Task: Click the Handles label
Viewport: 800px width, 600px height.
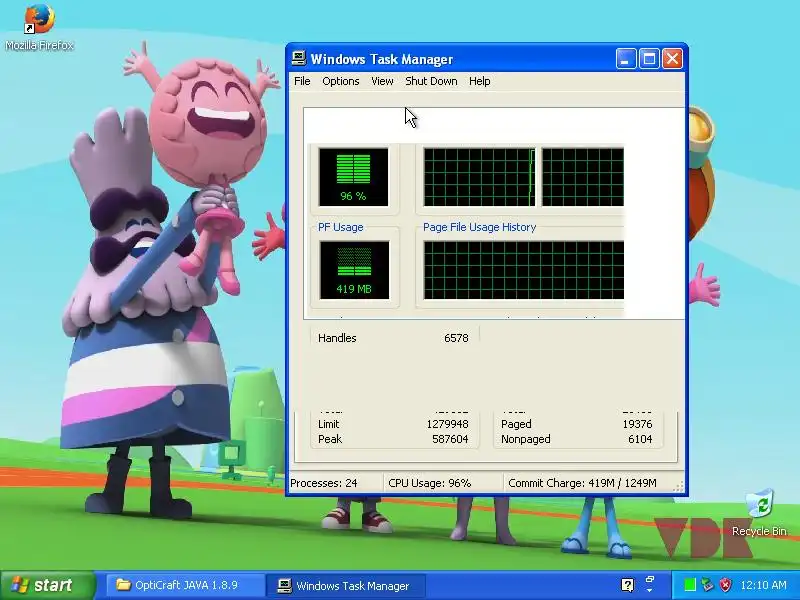Action: [337, 338]
